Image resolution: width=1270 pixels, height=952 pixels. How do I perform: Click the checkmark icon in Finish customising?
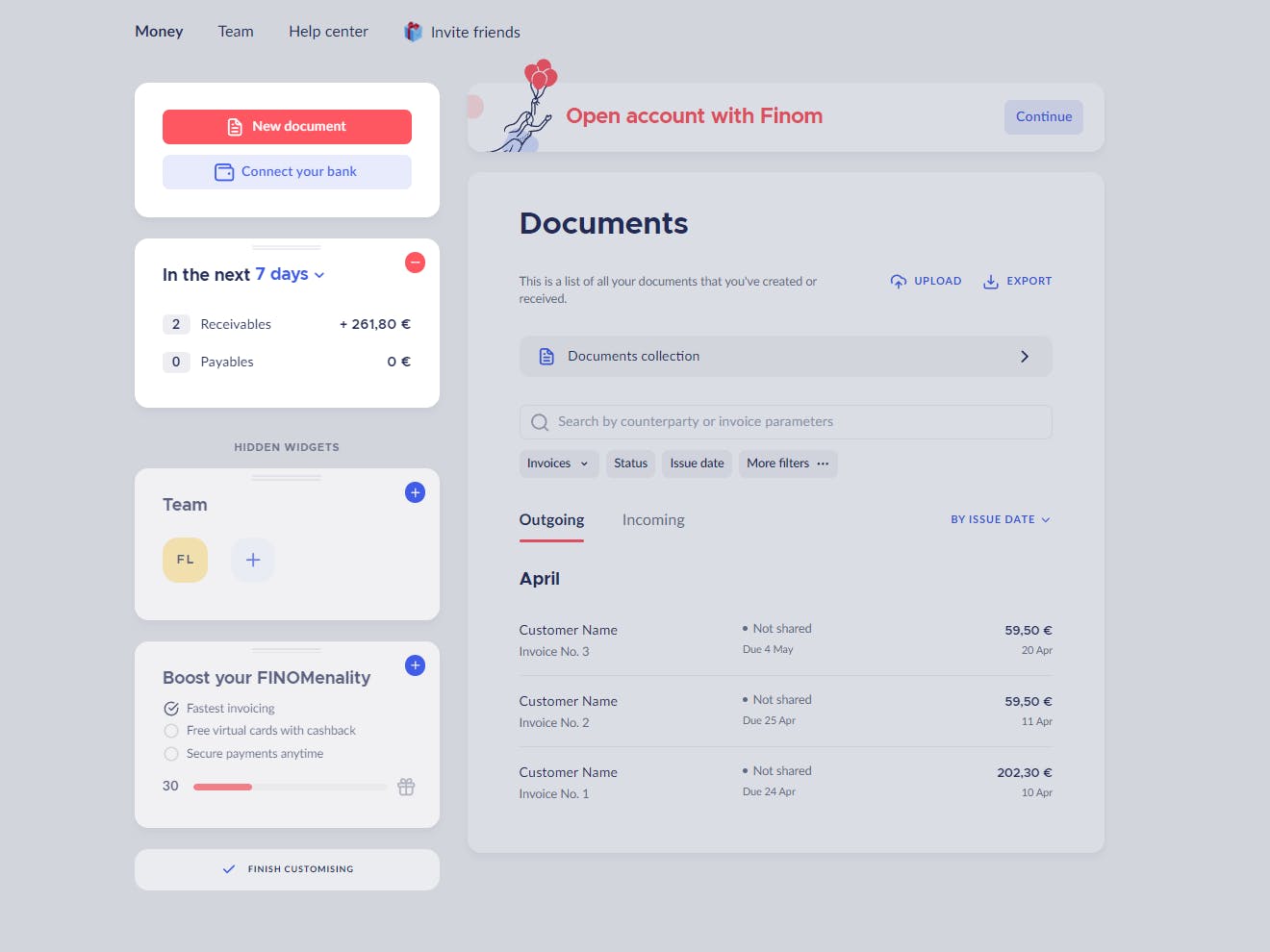click(x=229, y=869)
